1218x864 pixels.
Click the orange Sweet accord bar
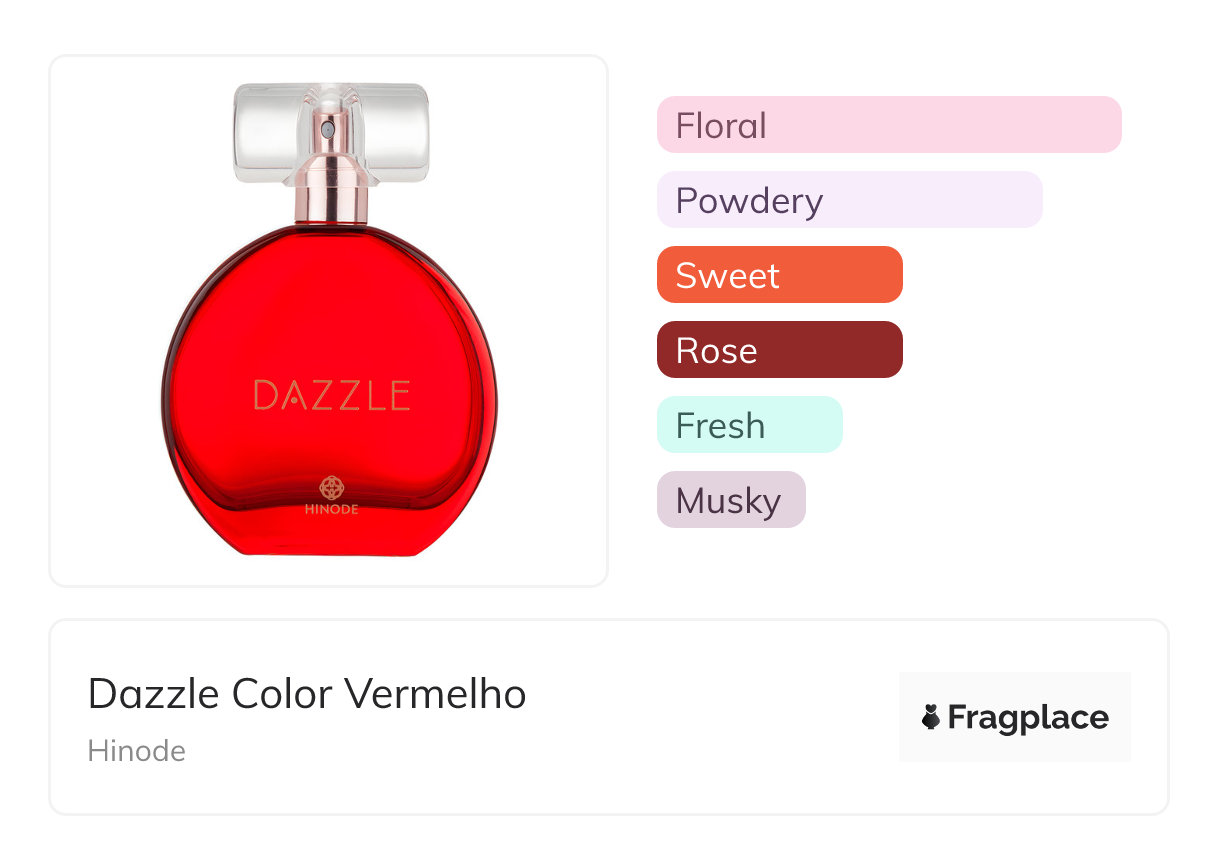pyautogui.click(x=779, y=275)
